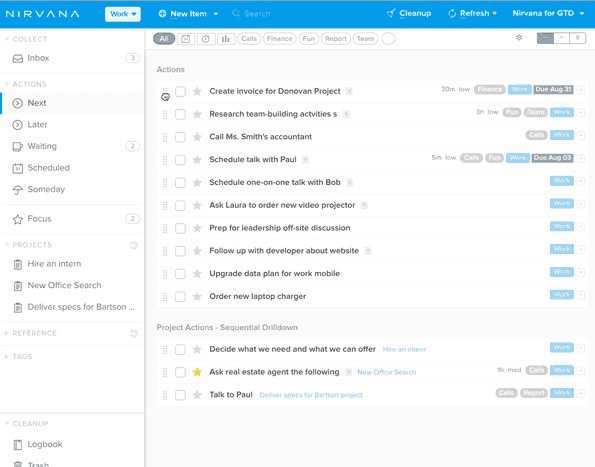This screenshot has width=595, height=467.
Task: Check off Research team-building activities
Action: (180, 114)
